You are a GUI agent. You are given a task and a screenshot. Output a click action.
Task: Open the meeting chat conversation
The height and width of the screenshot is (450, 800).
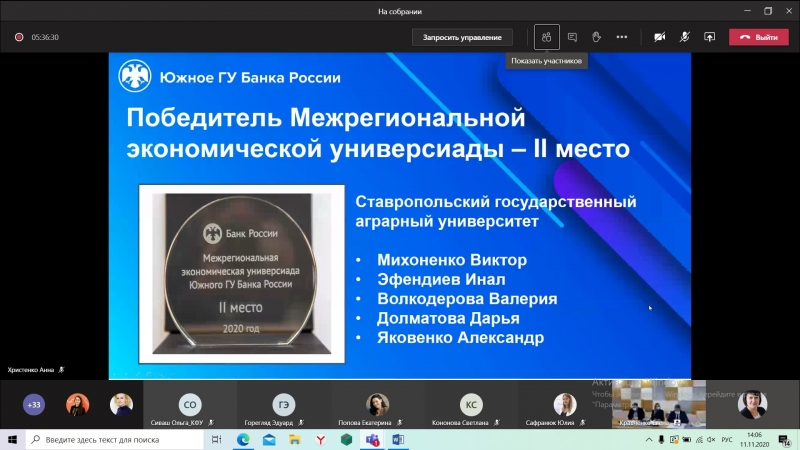pos(572,37)
